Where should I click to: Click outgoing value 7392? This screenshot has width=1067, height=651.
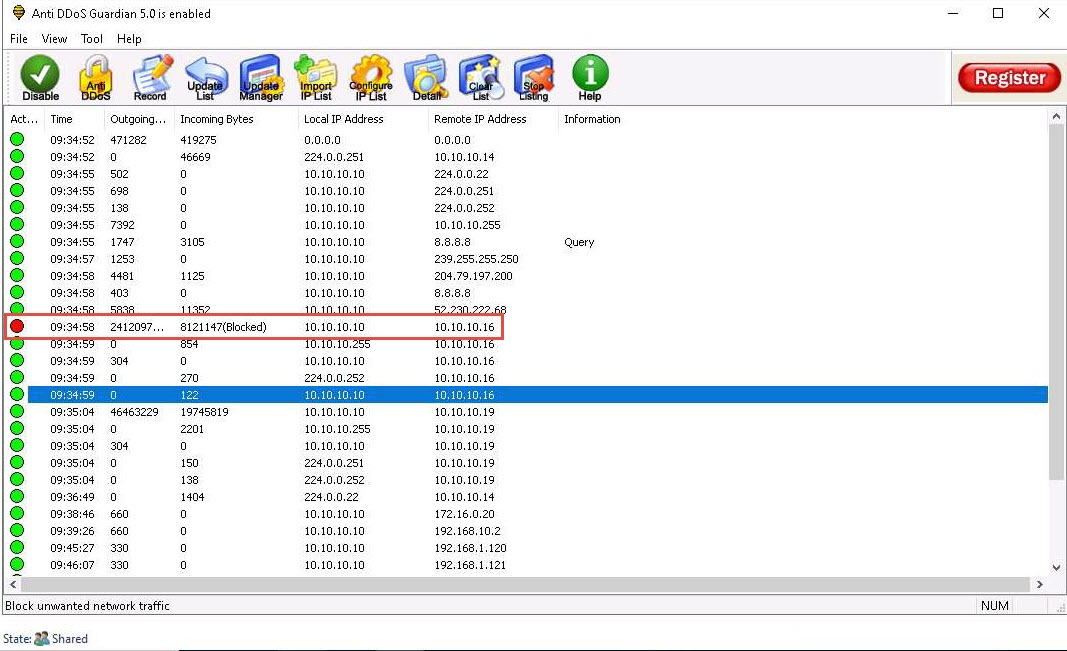coord(122,225)
